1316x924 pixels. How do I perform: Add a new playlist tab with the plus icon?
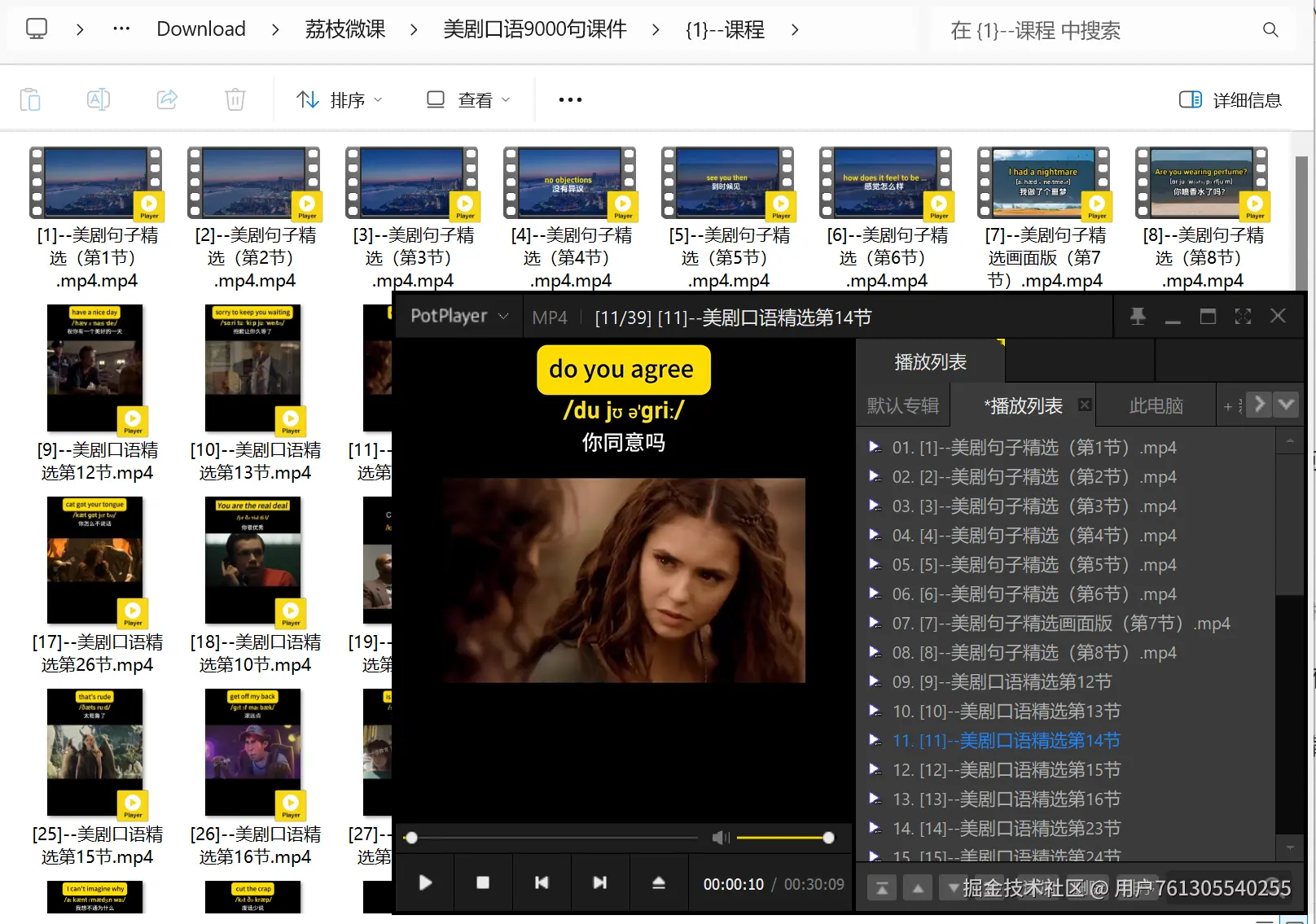(1228, 406)
